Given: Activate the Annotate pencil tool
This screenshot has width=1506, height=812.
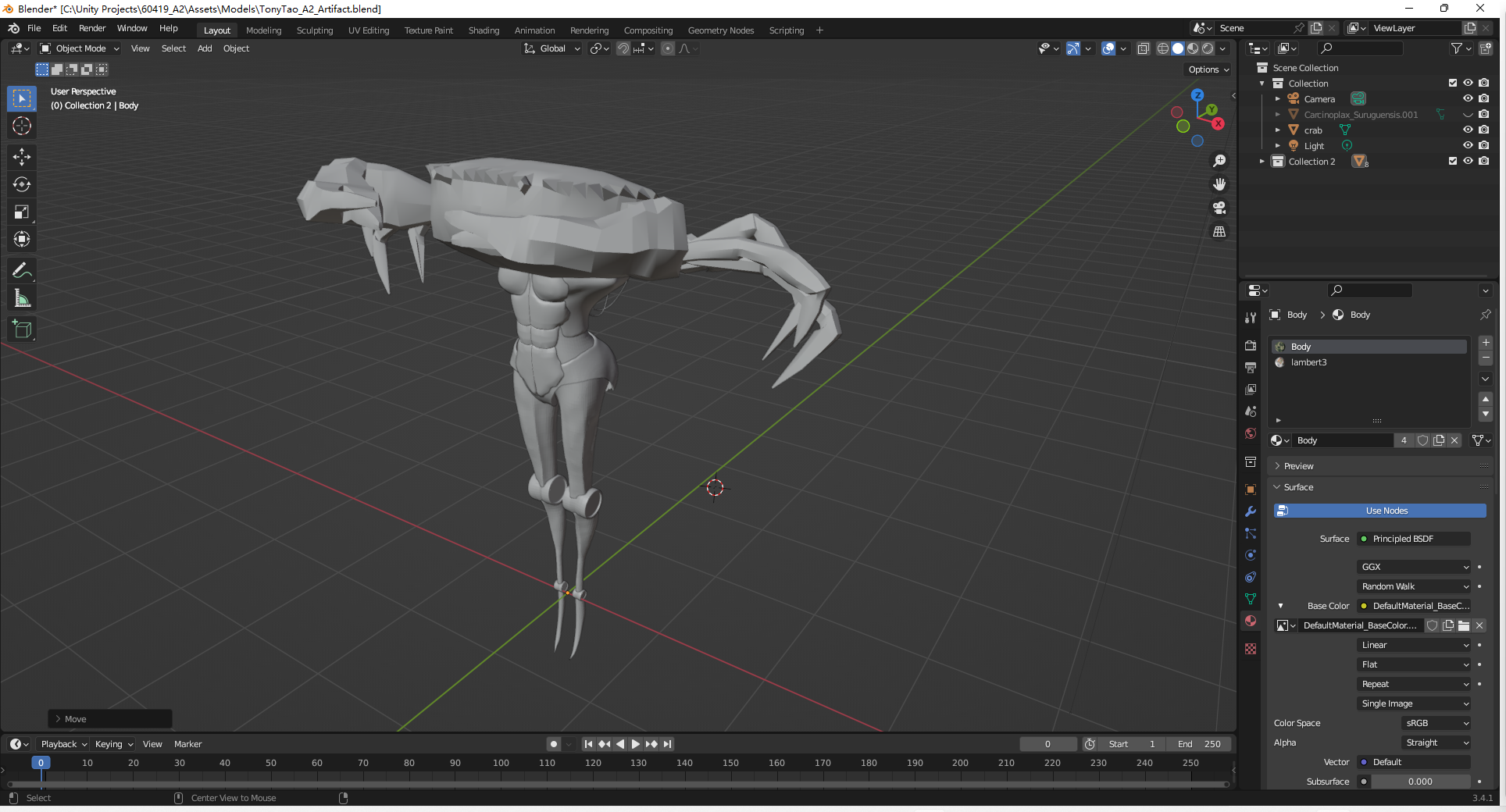Looking at the screenshot, I should click(22, 271).
